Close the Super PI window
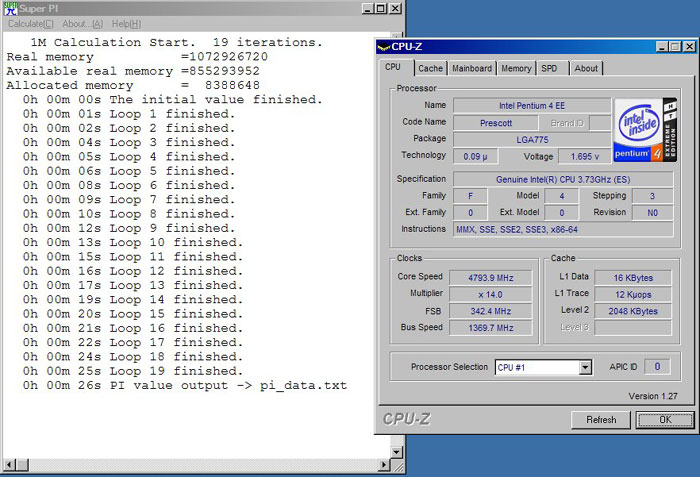Viewport: 700px width, 477px height. (x=396, y=8)
